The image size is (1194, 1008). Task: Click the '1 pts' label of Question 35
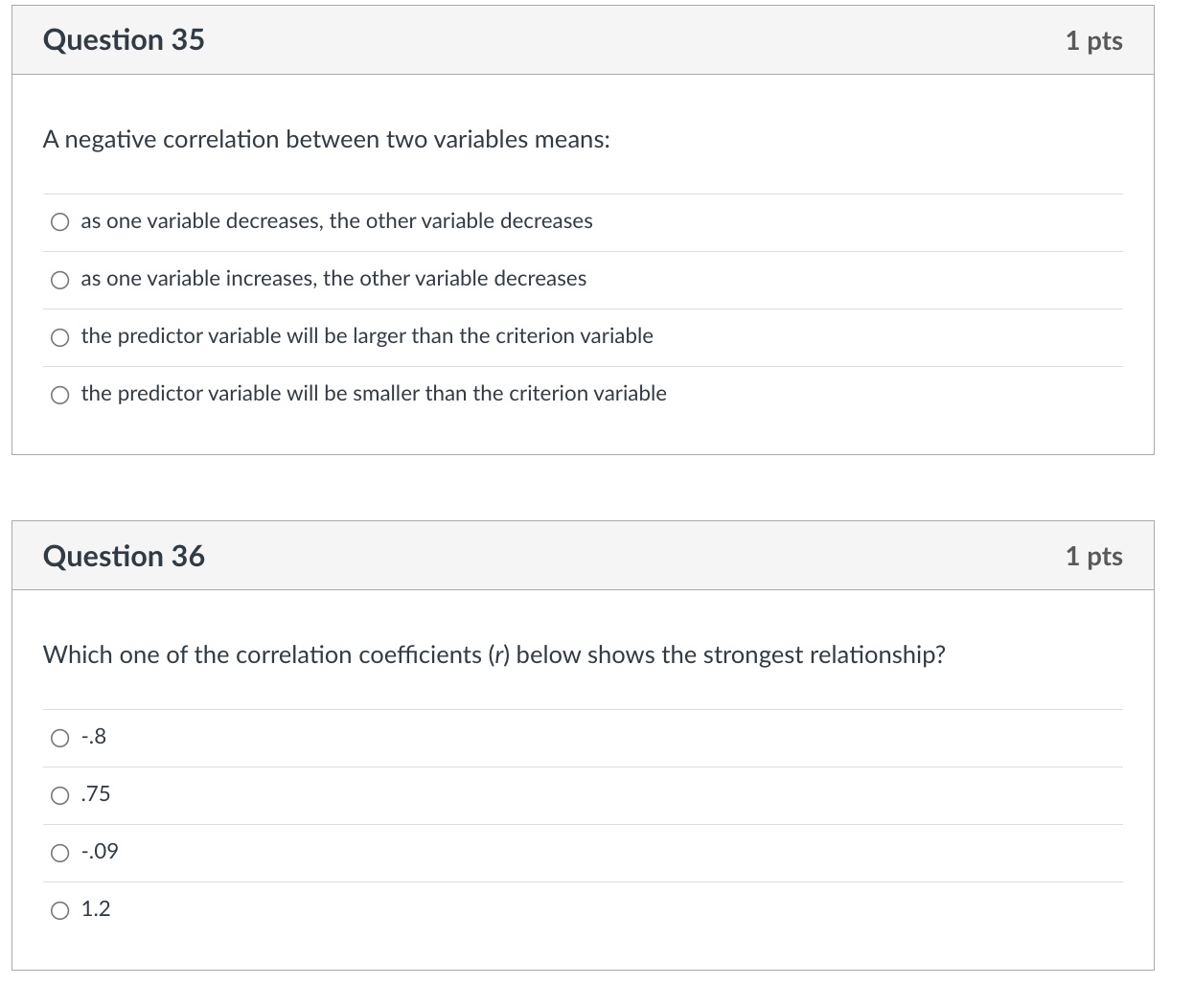[x=1093, y=40]
